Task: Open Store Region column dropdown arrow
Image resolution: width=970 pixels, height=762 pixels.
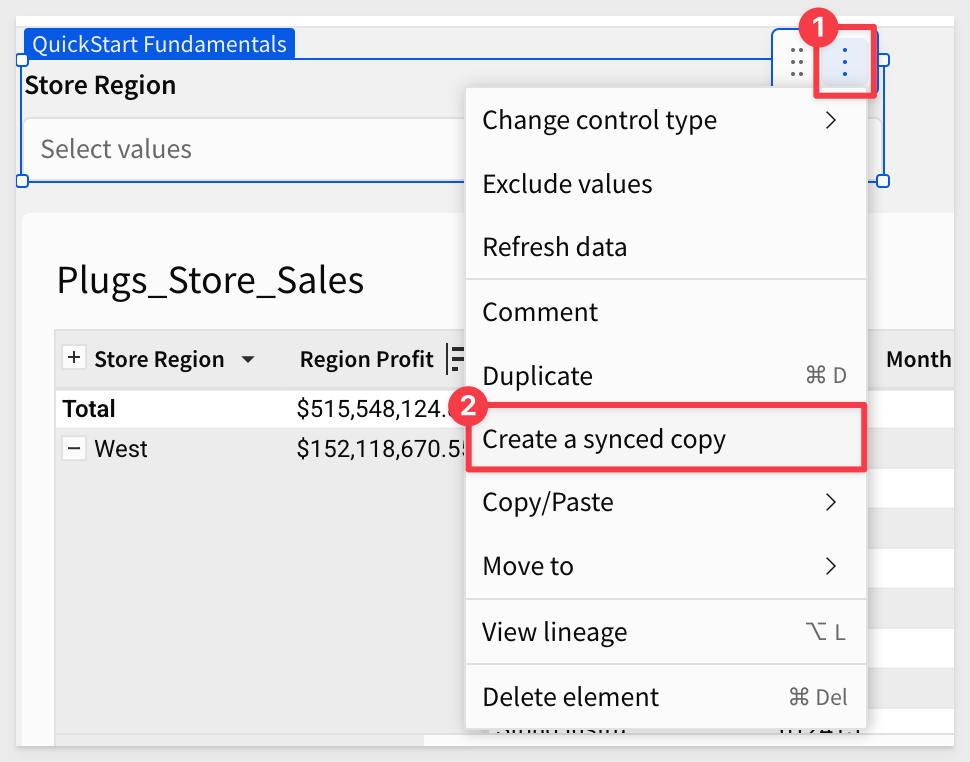Action: pyautogui.click(x=248, y=360)
